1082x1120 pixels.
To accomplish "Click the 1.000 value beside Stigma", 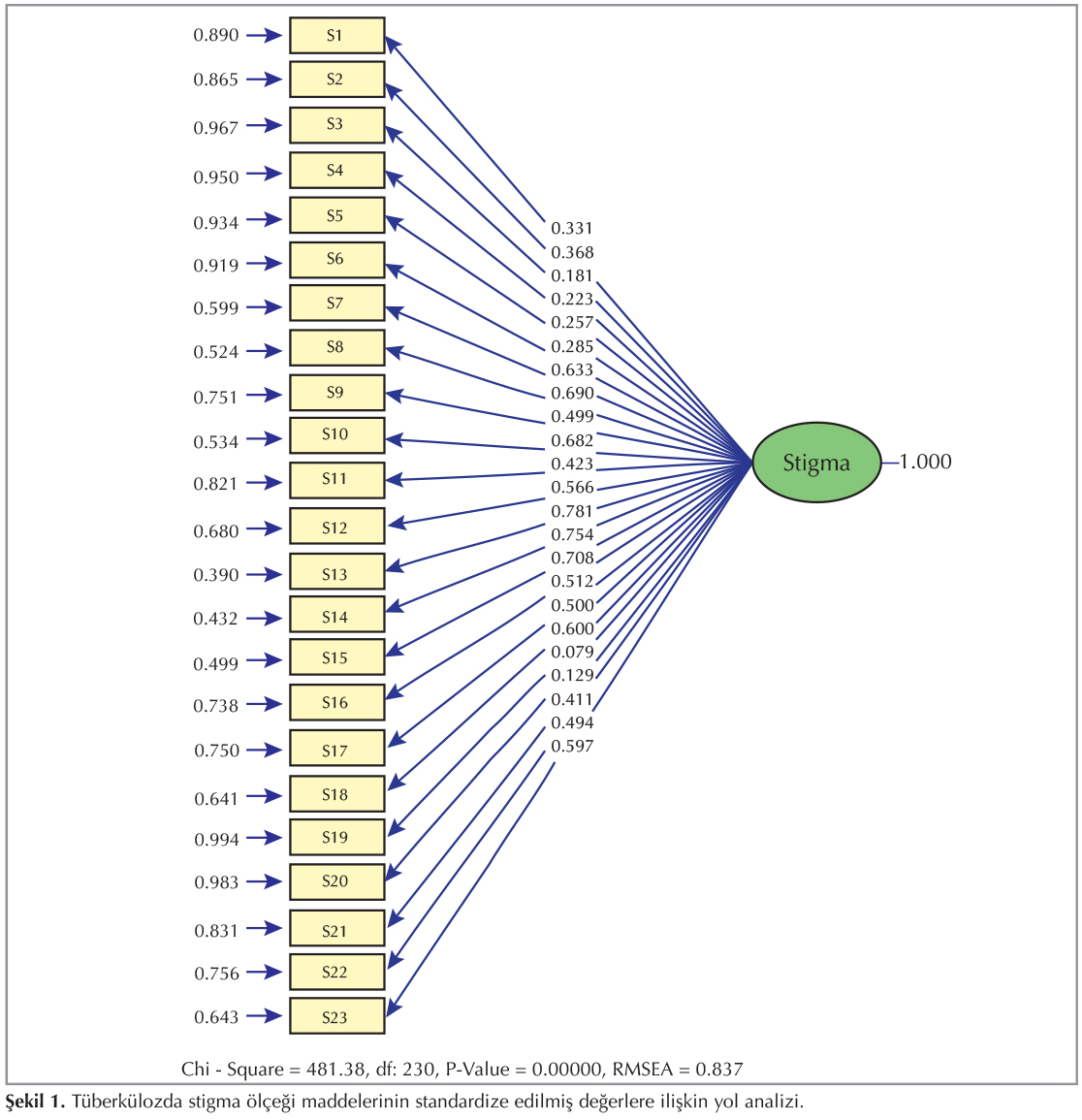I will [x=924, y=463].
